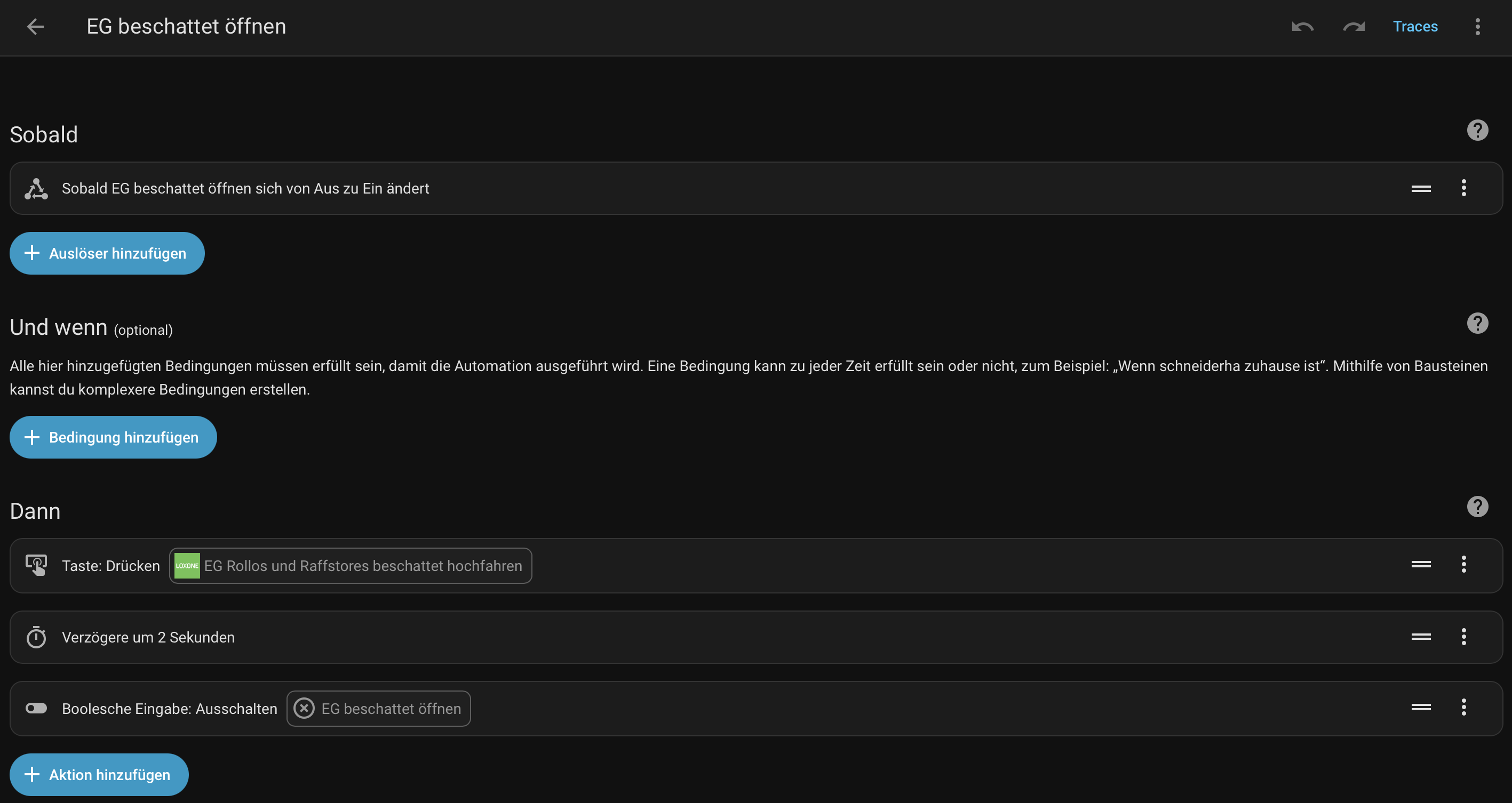
Task: Open Taste: Drücken action overflow menu
Action: (1463, 564)
